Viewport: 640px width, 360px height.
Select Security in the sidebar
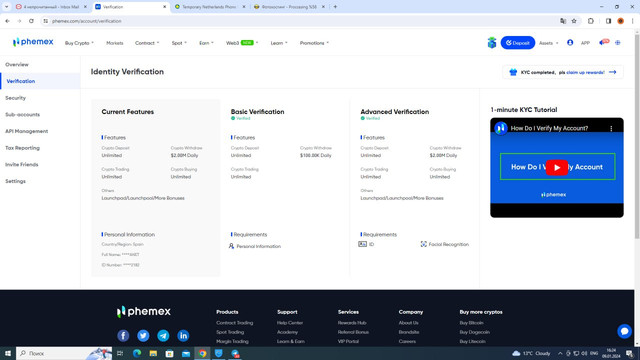coord(16,98)
